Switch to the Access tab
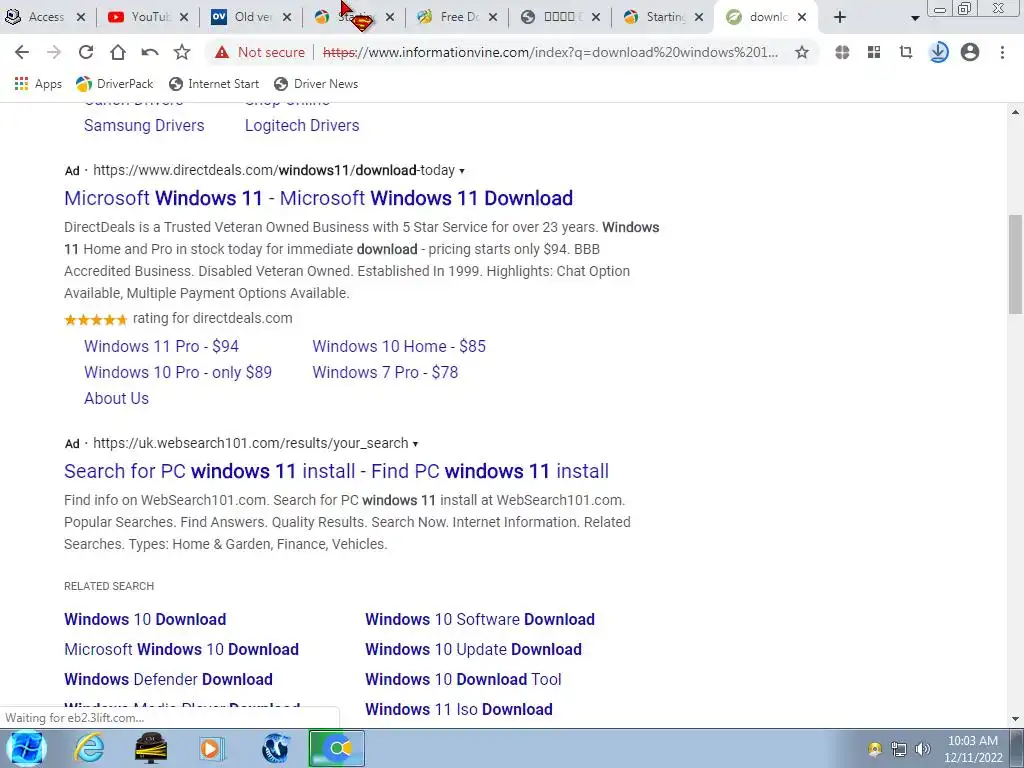Viewport: 1024px width, 768px height. pyautogui.click(x=46, y=17)
